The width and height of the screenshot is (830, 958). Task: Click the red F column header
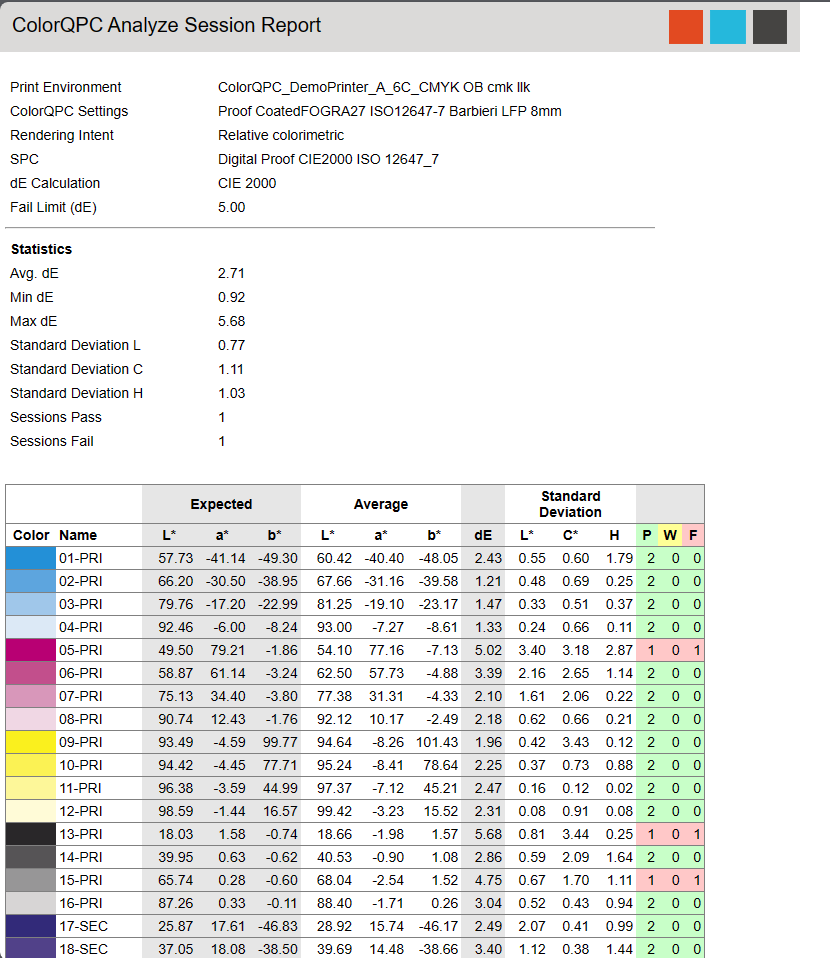693,535
